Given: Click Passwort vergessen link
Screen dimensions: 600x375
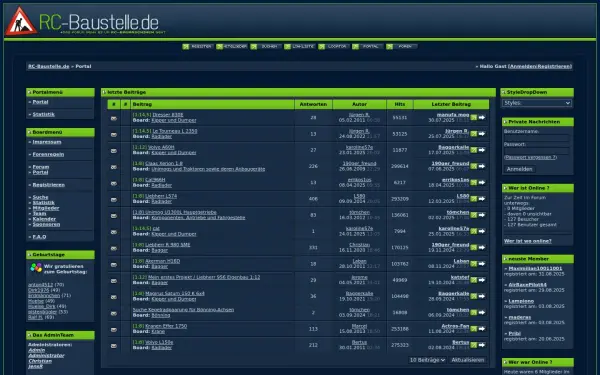Looking at the screenshot, I should (530, 157).
